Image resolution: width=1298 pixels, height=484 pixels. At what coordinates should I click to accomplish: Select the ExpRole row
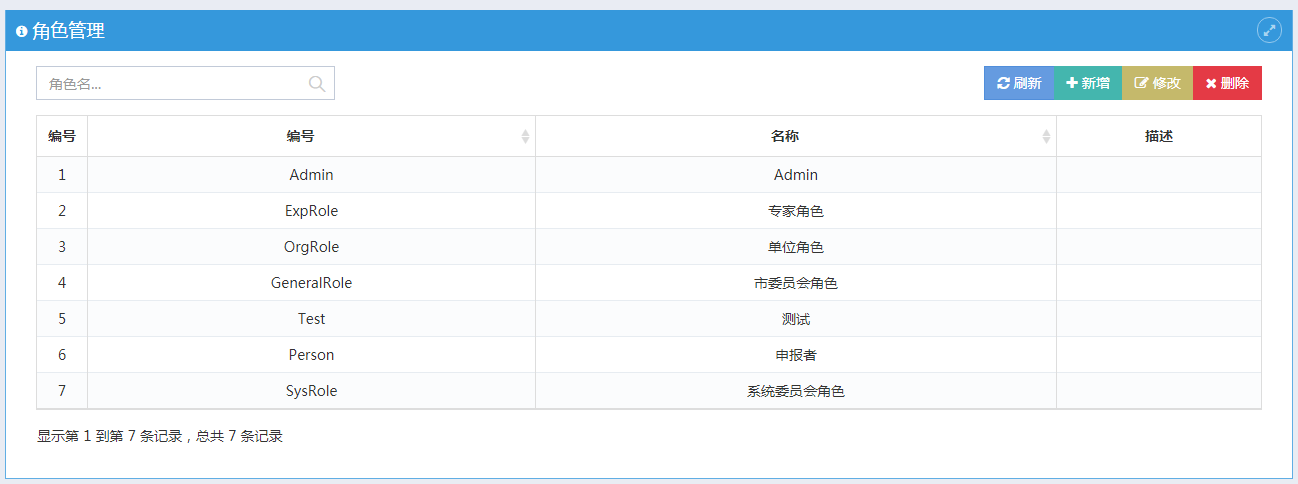649,211
